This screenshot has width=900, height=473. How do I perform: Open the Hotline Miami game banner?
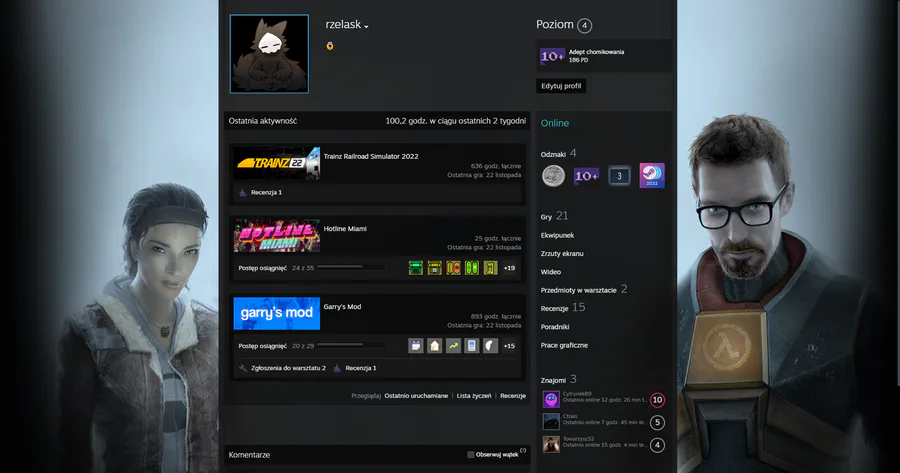point(277,235)
